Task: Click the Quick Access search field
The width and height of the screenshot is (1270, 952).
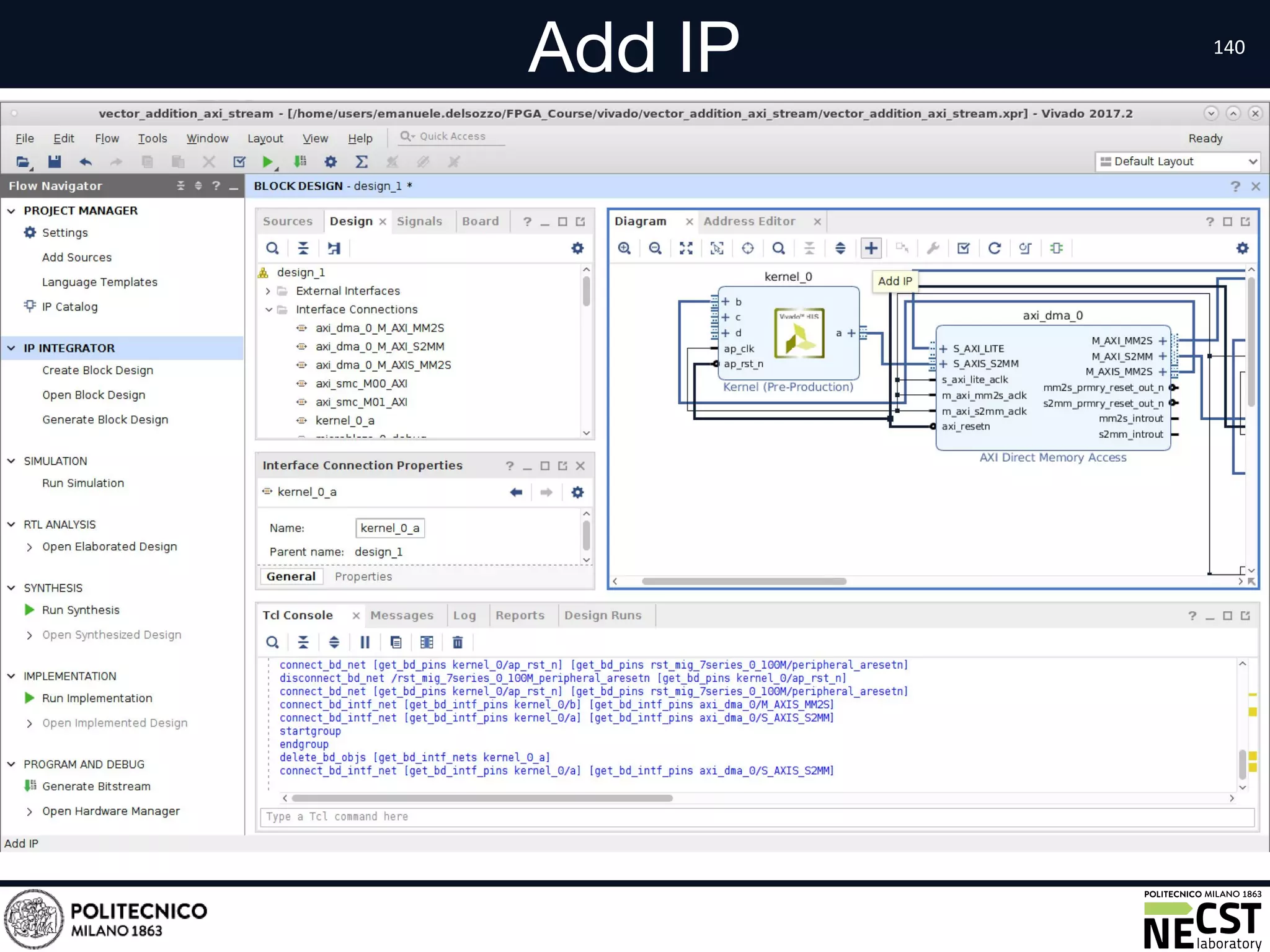Action: (452, 136)
